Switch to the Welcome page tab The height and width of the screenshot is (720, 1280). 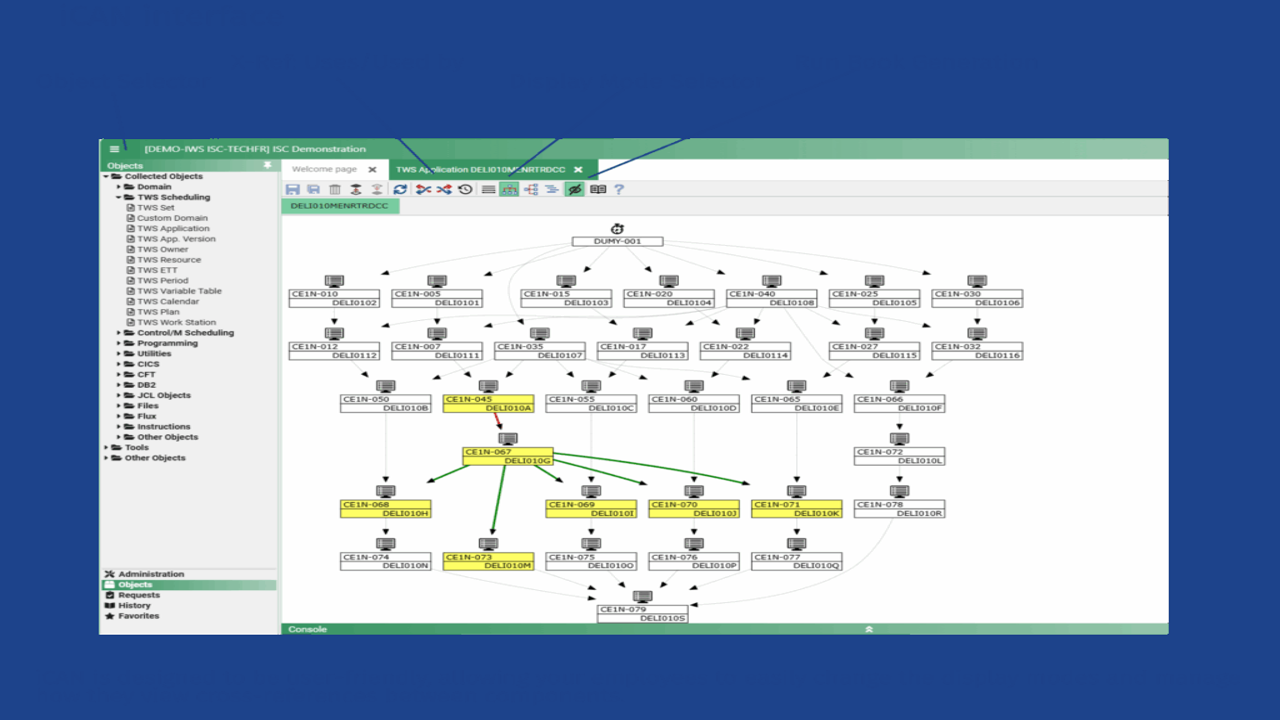pyautogui.click(x=325, y=169)
